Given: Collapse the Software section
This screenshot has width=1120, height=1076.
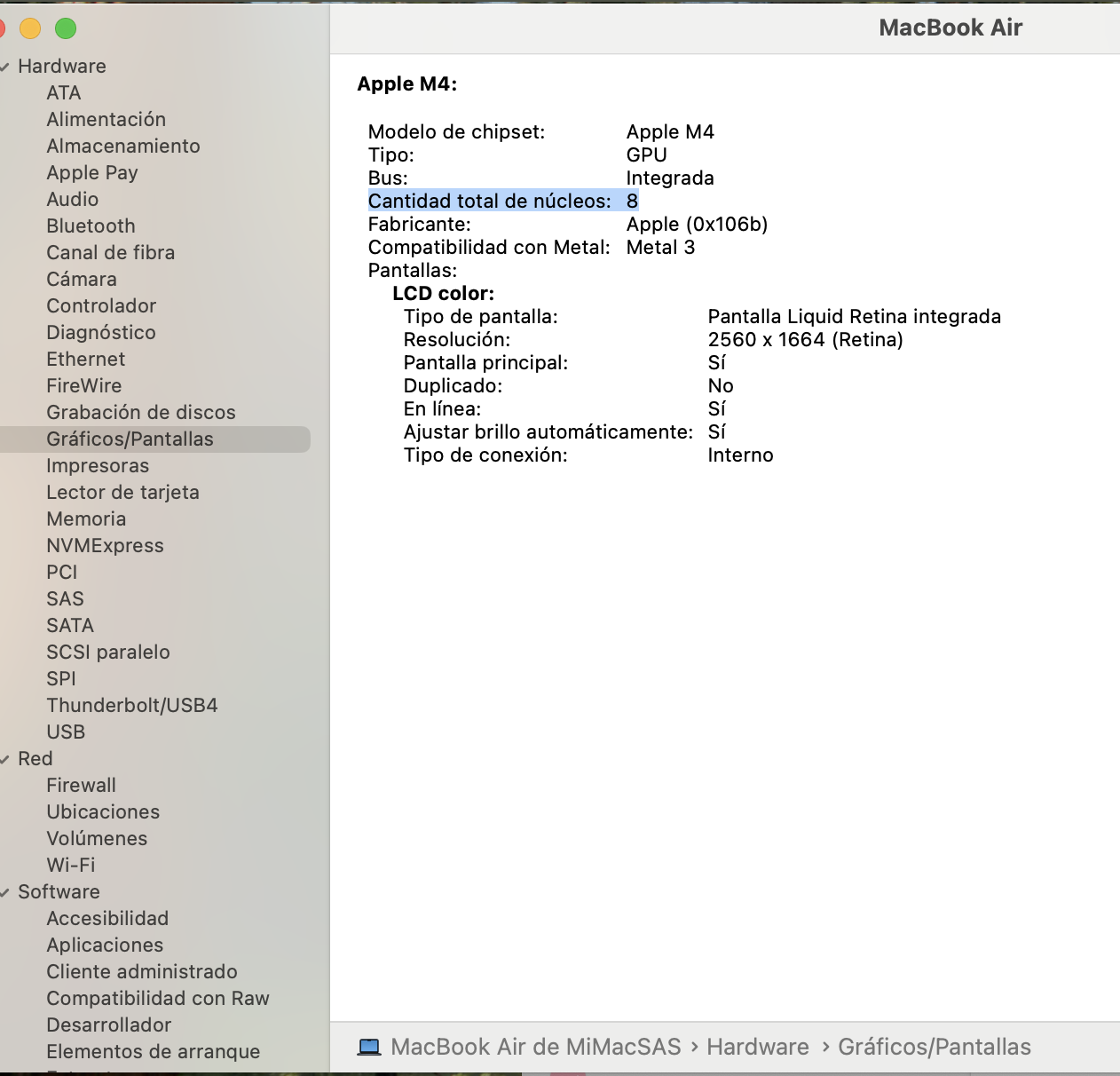Looking at the screenshot, I should [x=7, y=891].
